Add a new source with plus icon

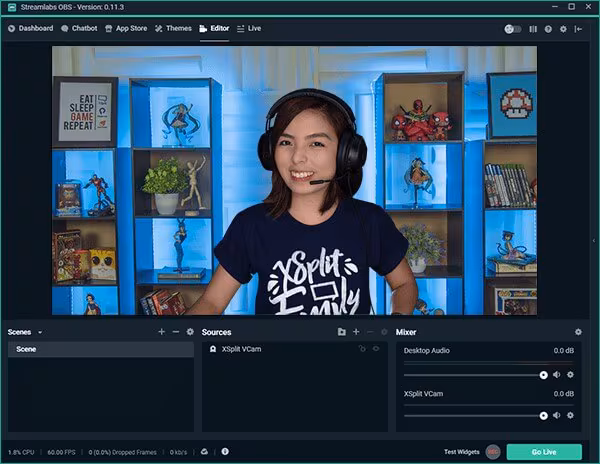356,332
